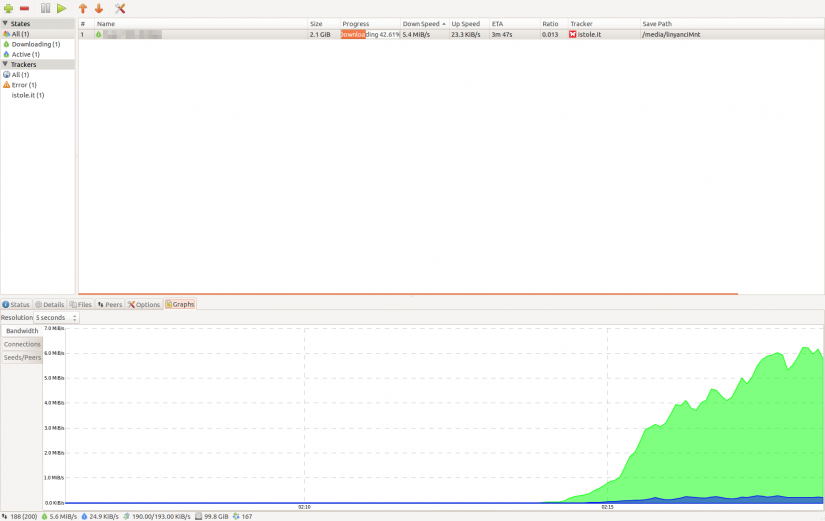
Task: Move torrent down in queue
Action: (x=98, y=8)
